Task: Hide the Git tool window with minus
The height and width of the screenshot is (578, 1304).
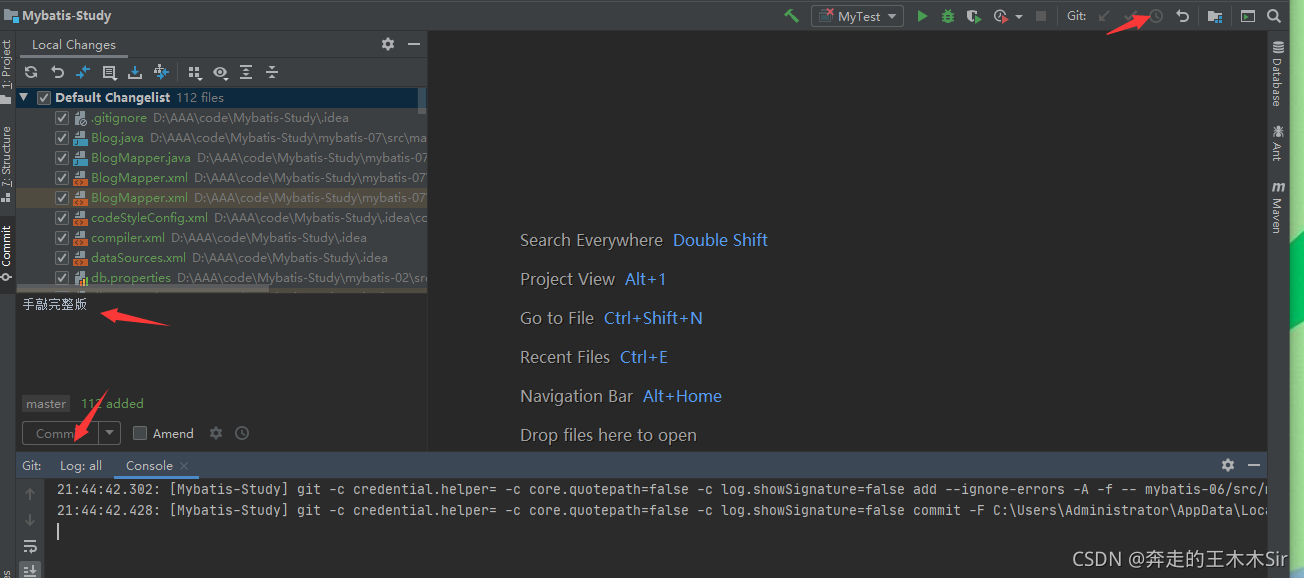Action: [1254, 465]
